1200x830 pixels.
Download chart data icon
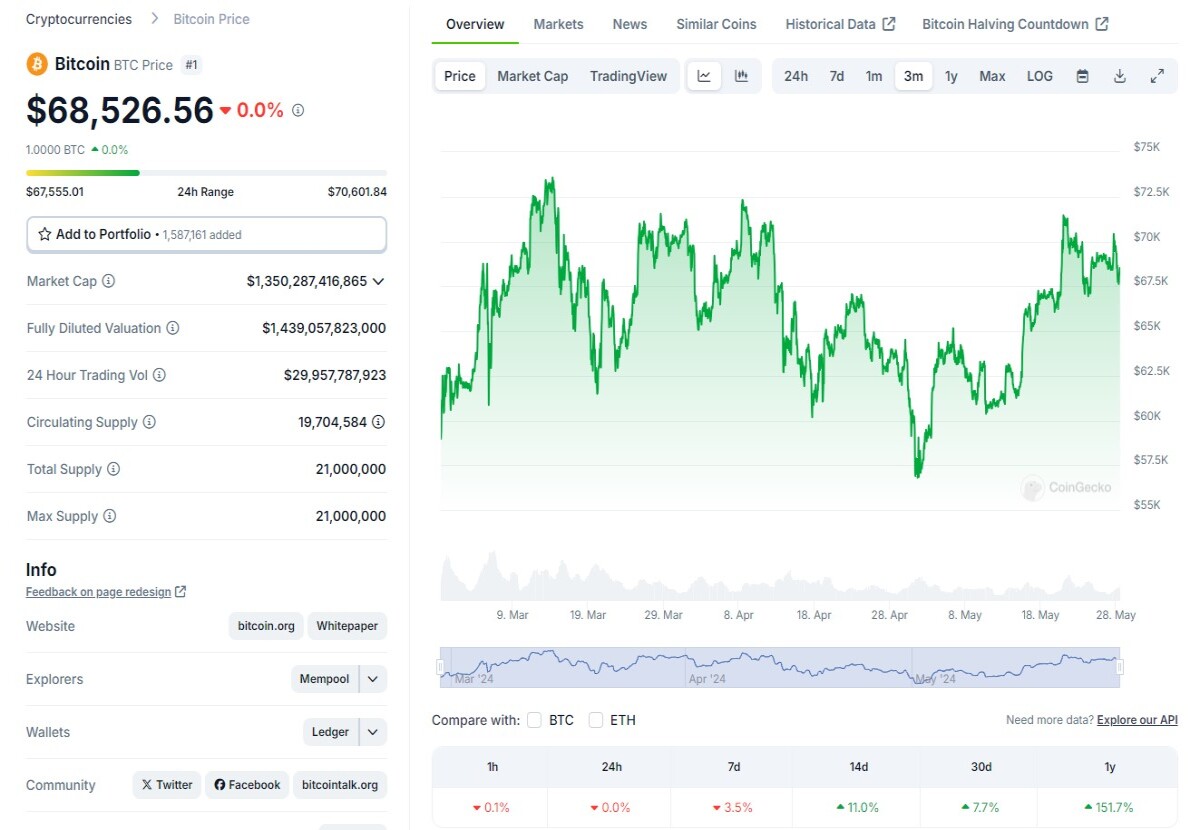click(x=1120, y=76)
